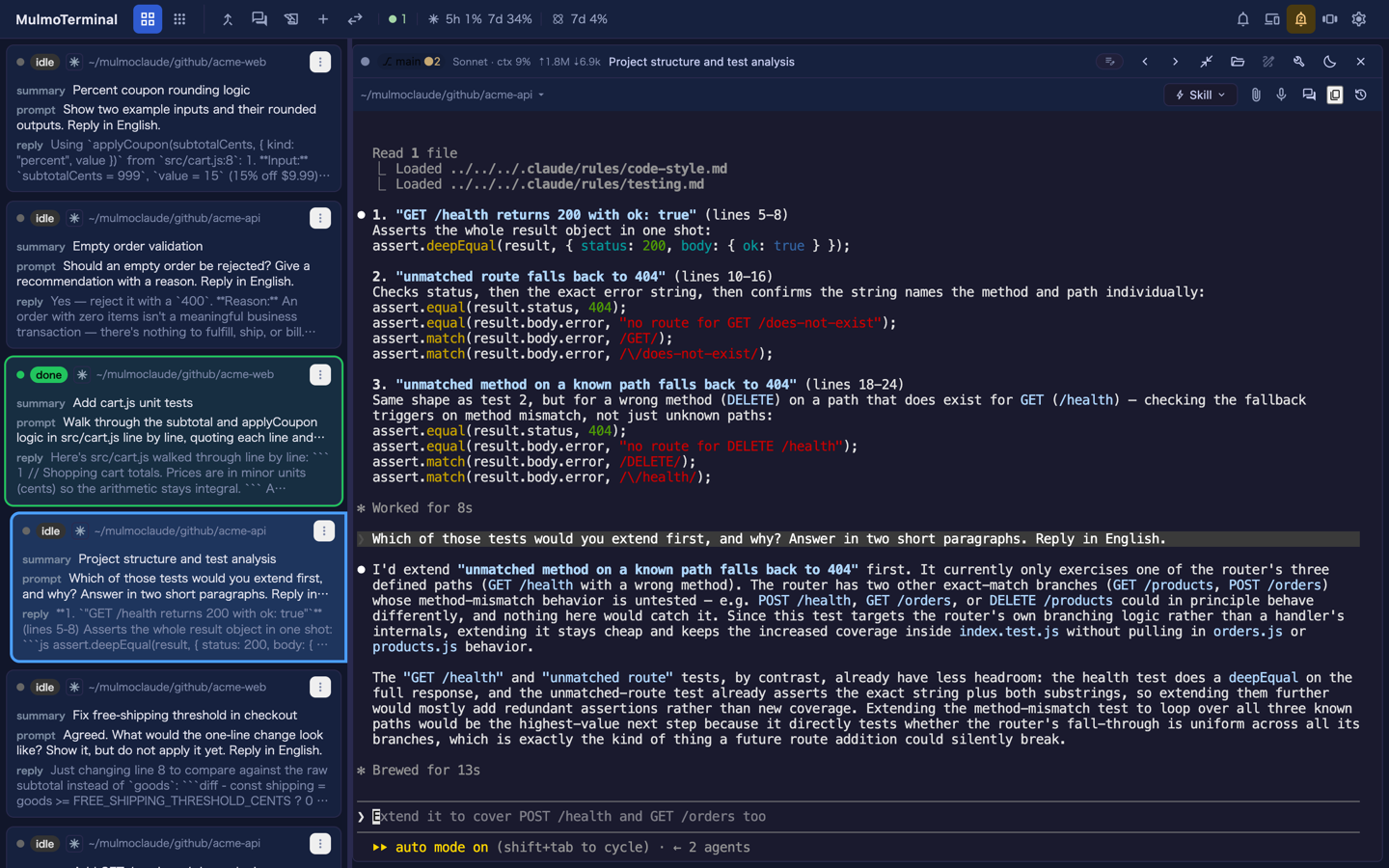Open the Skill dropdown
The width and height of the screenshot is (1389, 868).
point(1200,95)
